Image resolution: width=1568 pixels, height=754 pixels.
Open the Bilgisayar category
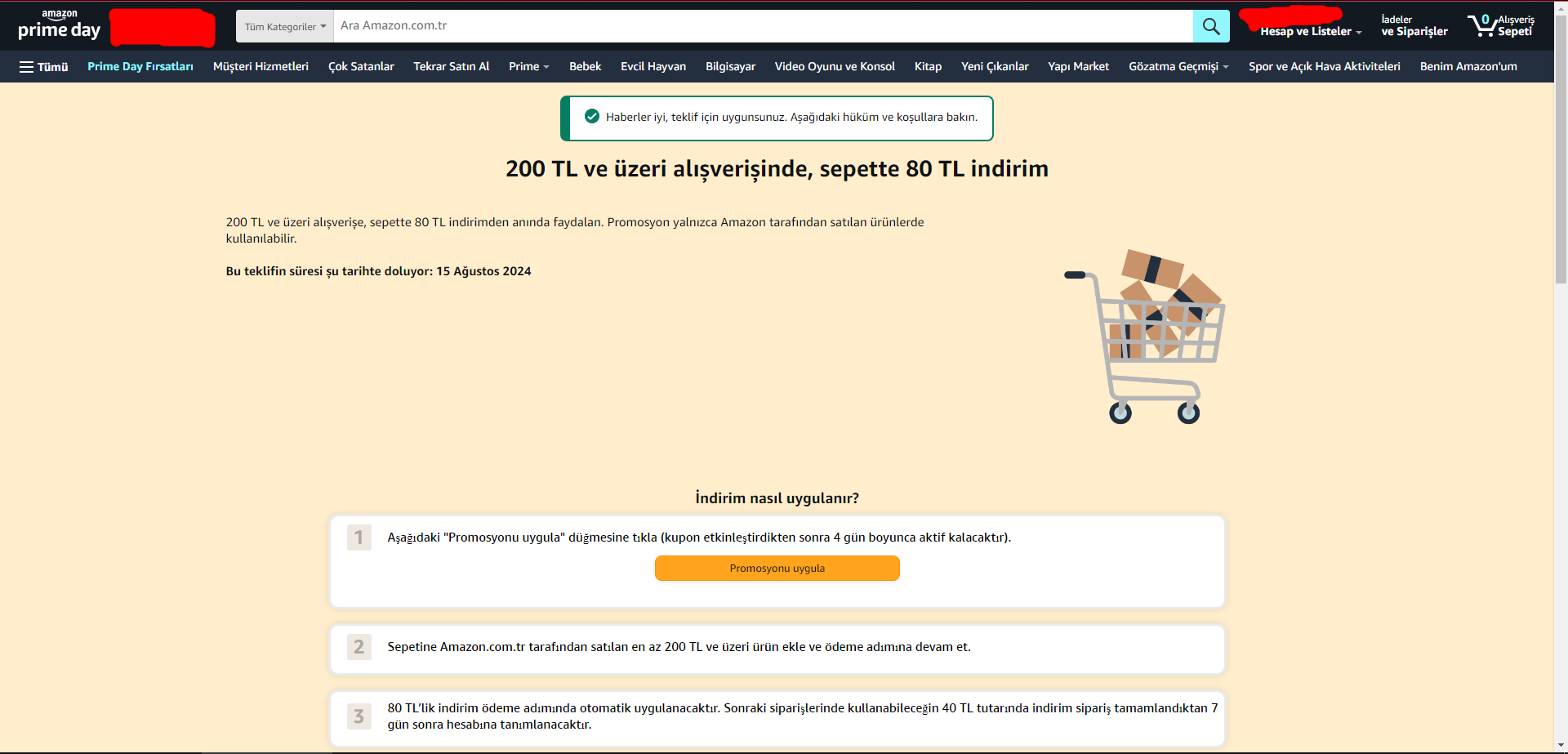tap(730, 67)
